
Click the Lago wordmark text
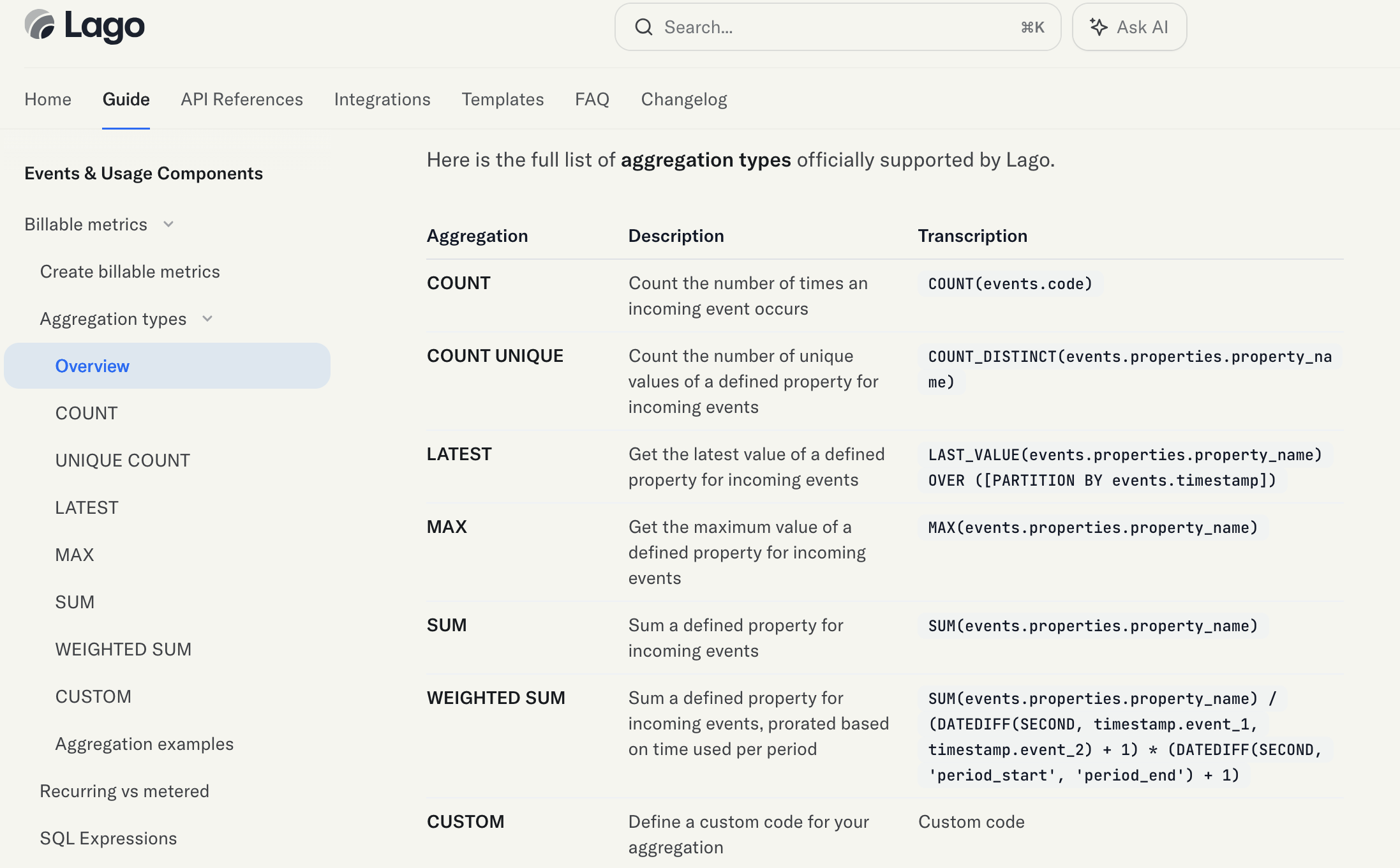point(105,26)
